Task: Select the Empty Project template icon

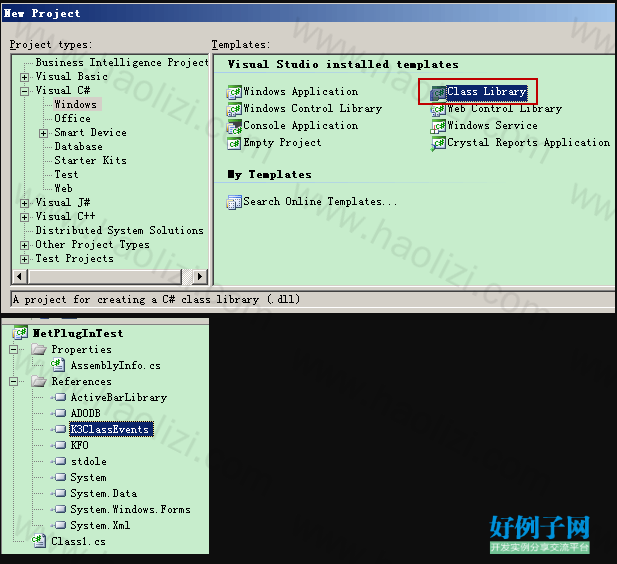Action: click(x=234, y=143)
